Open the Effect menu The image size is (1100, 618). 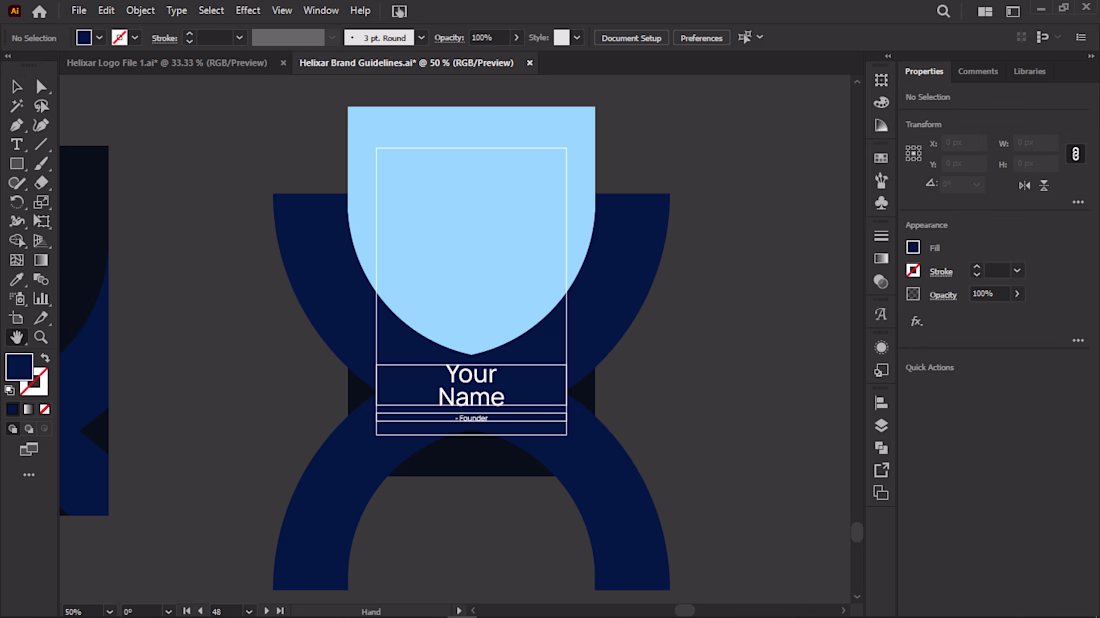(248, 11)
